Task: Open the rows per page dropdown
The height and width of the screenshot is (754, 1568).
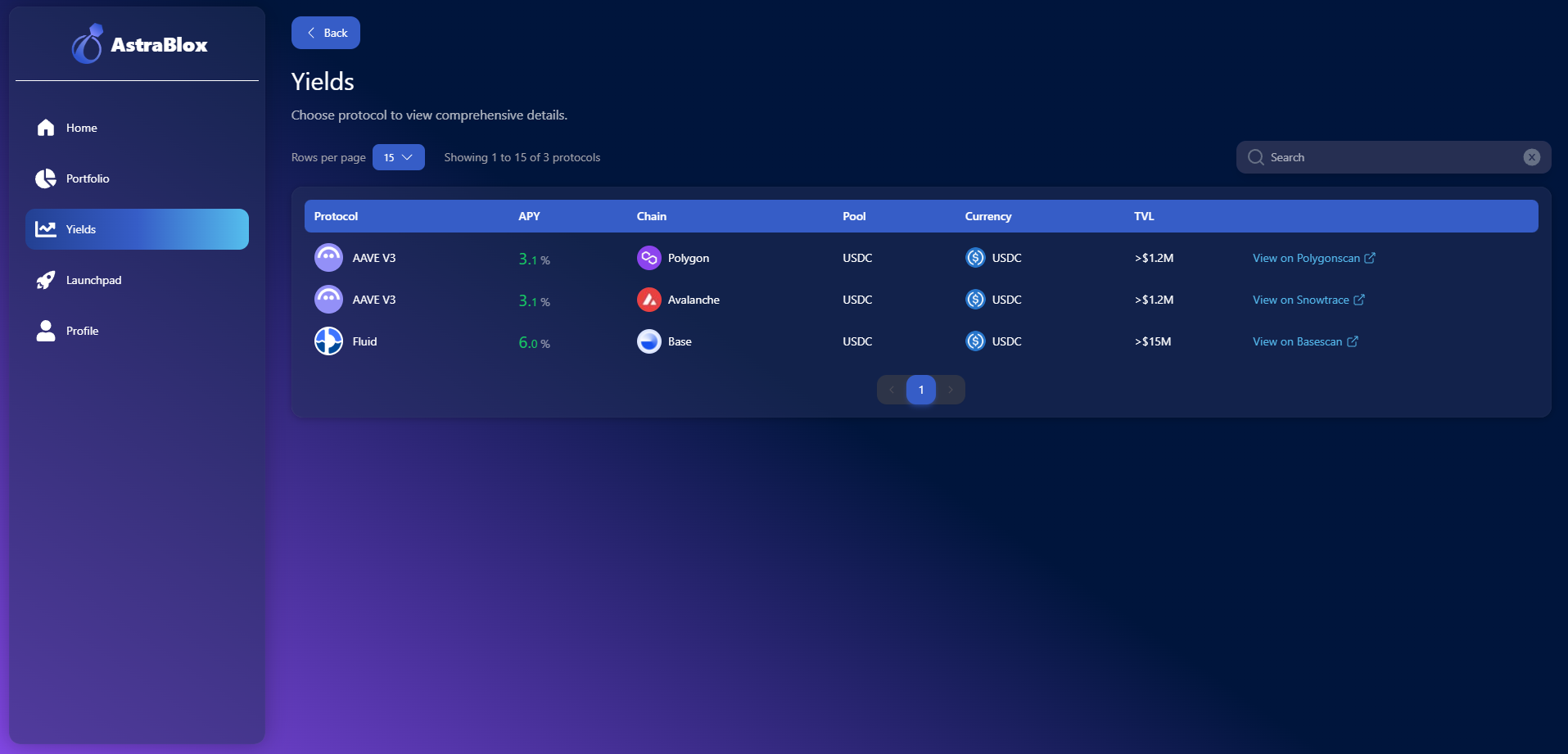Action: pos(398,157)
